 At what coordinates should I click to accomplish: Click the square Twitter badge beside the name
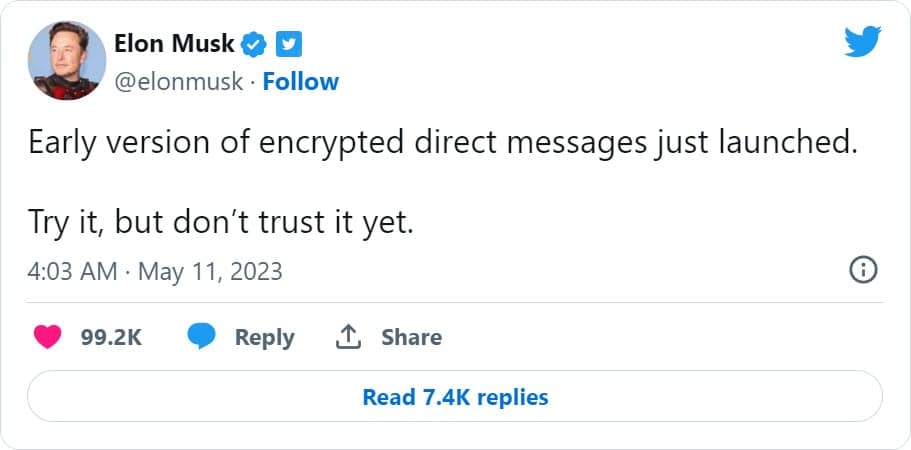pyautogui.click(x=290, y=43)
